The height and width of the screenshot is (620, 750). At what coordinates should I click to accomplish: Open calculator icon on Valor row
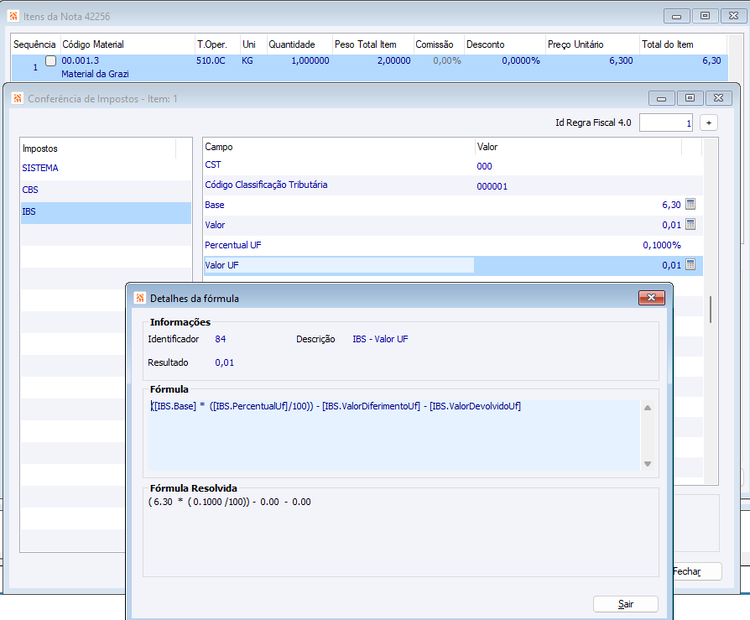[x=690, y=224]
